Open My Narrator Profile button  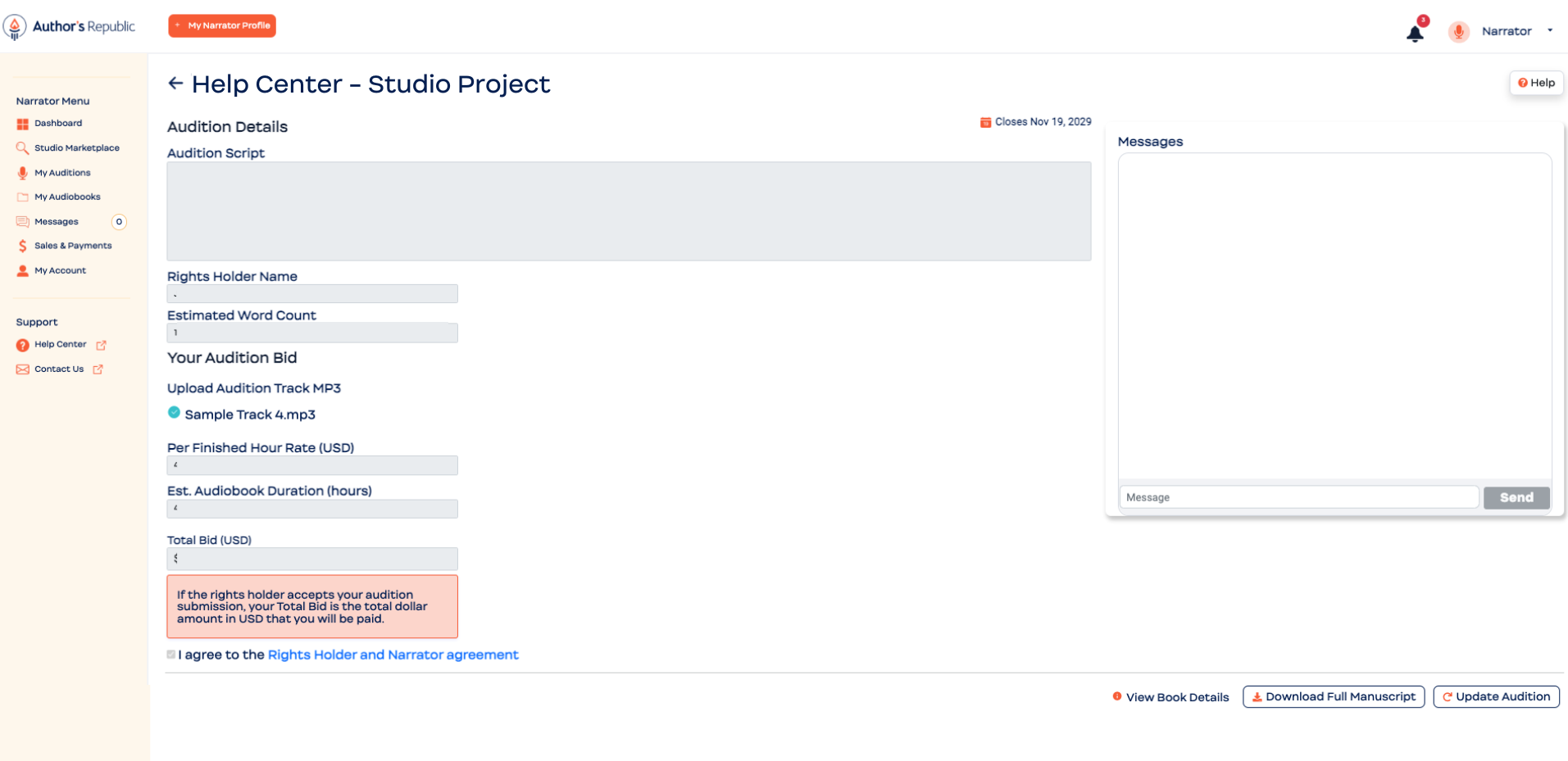(x=222, y=25)
